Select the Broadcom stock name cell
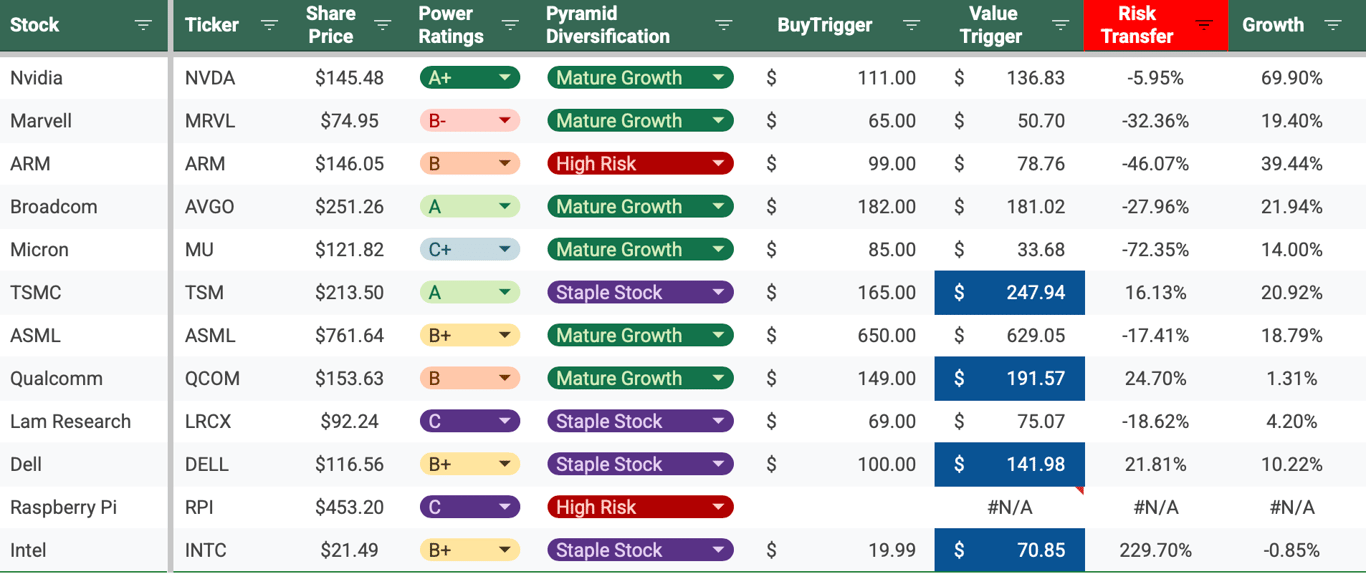 click(54, 207)
